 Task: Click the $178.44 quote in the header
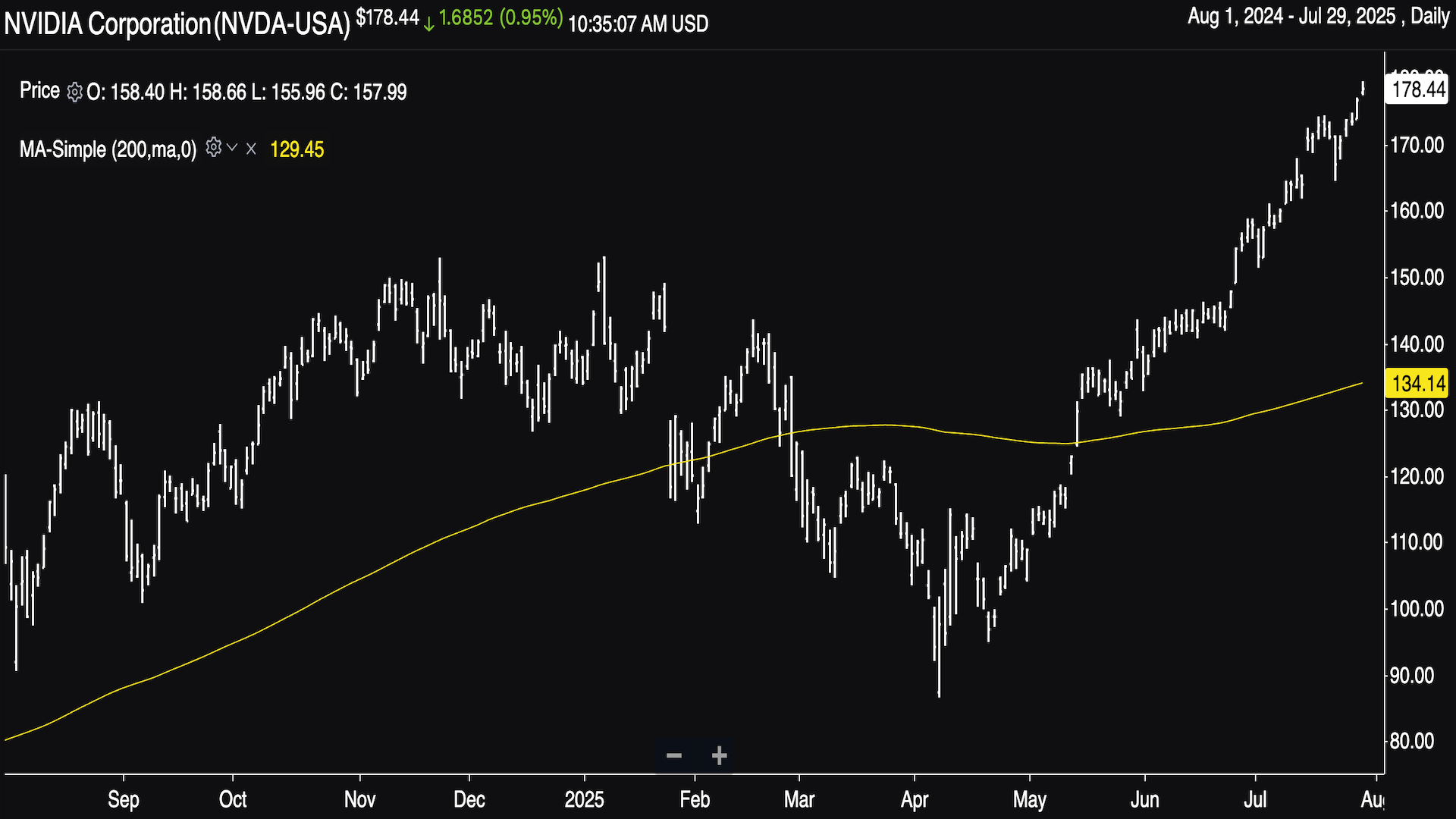[388, 17]
